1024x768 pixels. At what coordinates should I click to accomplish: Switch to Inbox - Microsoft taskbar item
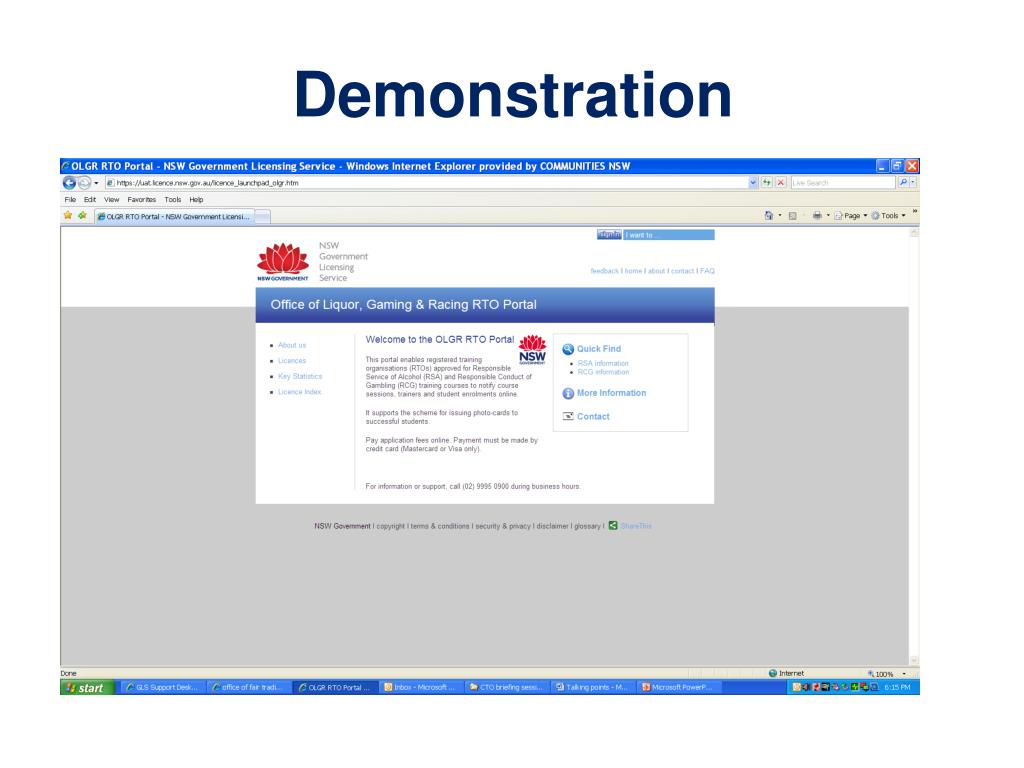[419, 687]
